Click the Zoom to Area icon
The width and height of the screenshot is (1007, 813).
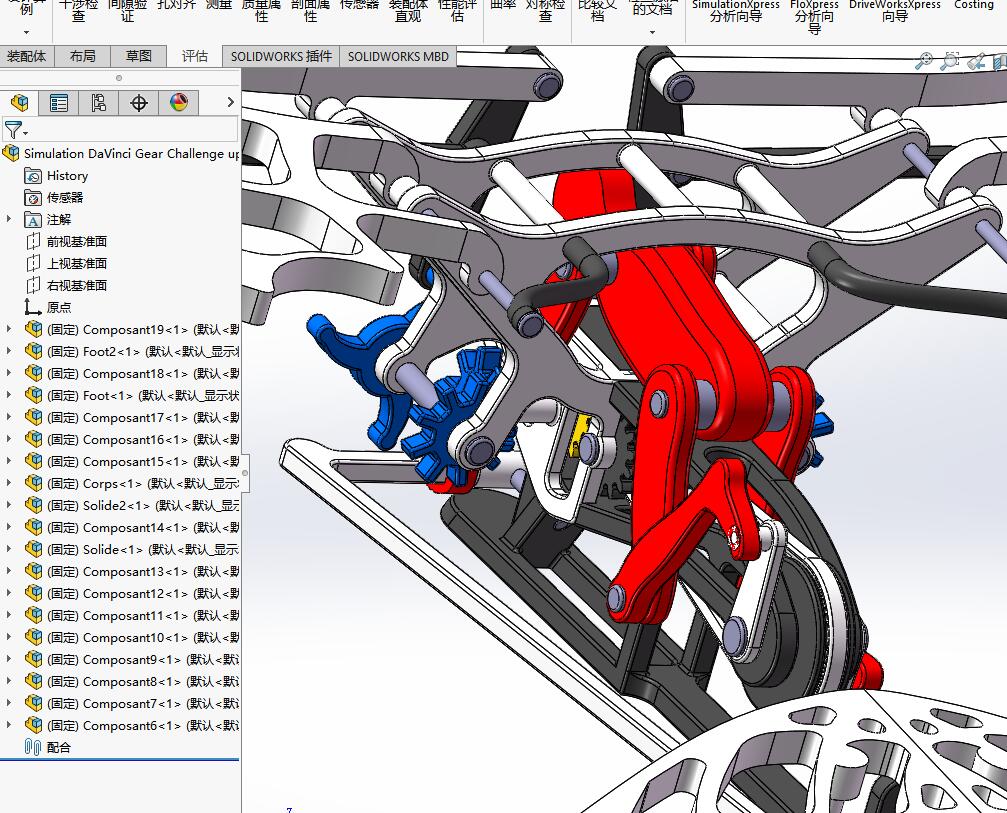949,61
